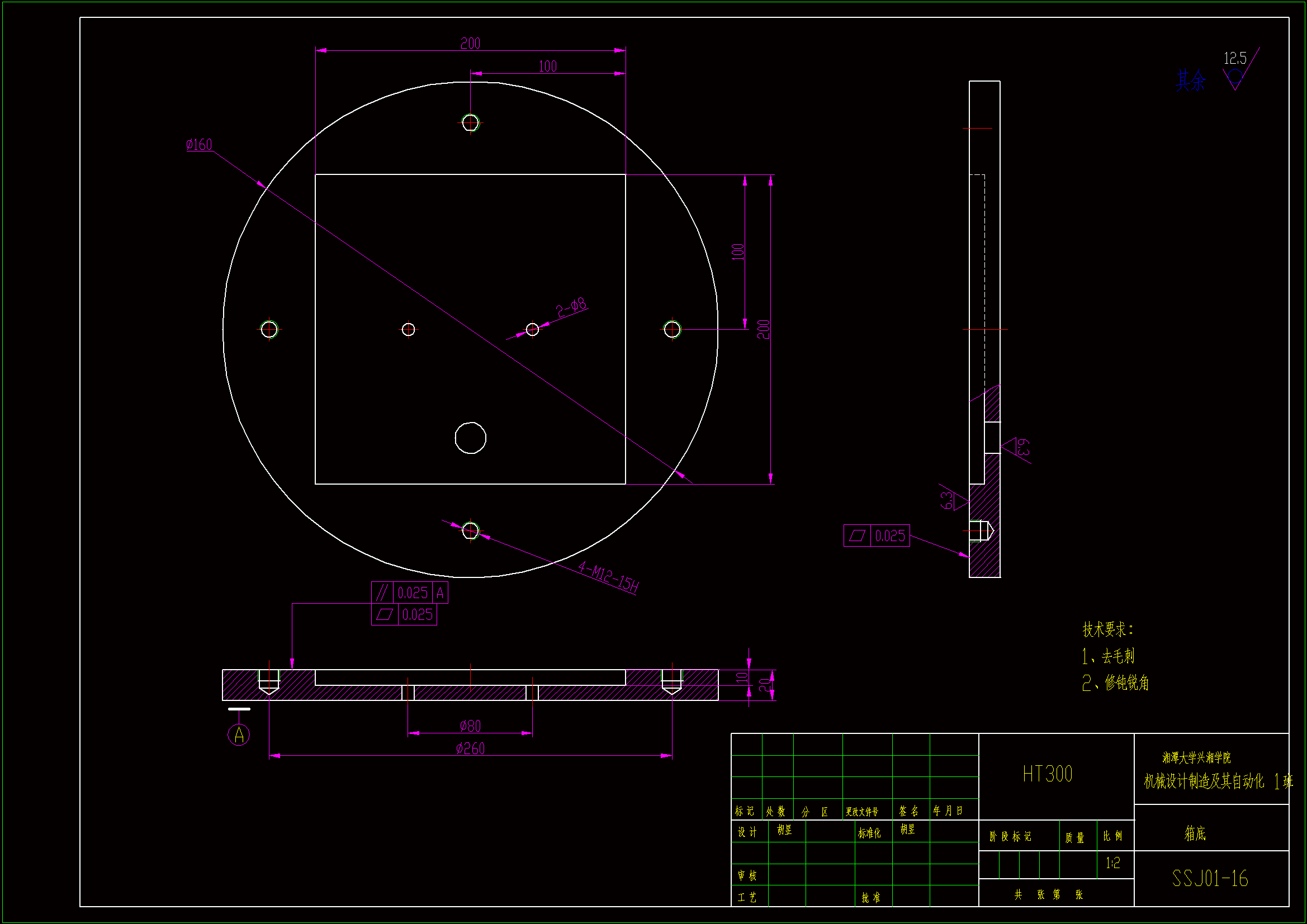The image size is (1307, 924).
Task: Select the left threaded hole on plate
Action: pos(269,329)
